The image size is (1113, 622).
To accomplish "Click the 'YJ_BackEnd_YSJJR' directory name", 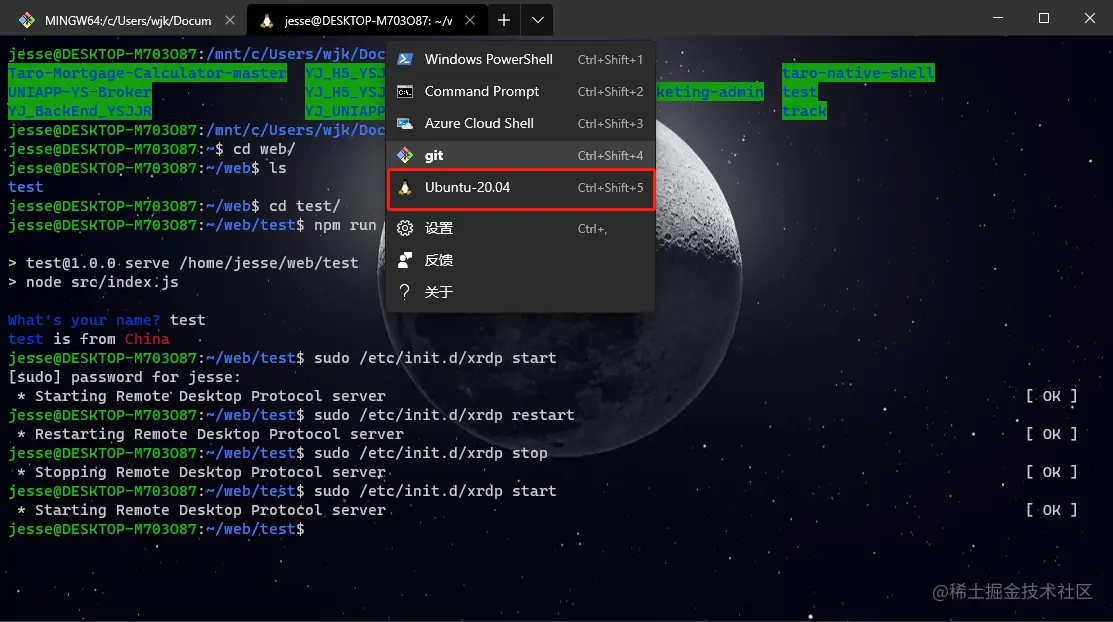I will pos(80,111).
